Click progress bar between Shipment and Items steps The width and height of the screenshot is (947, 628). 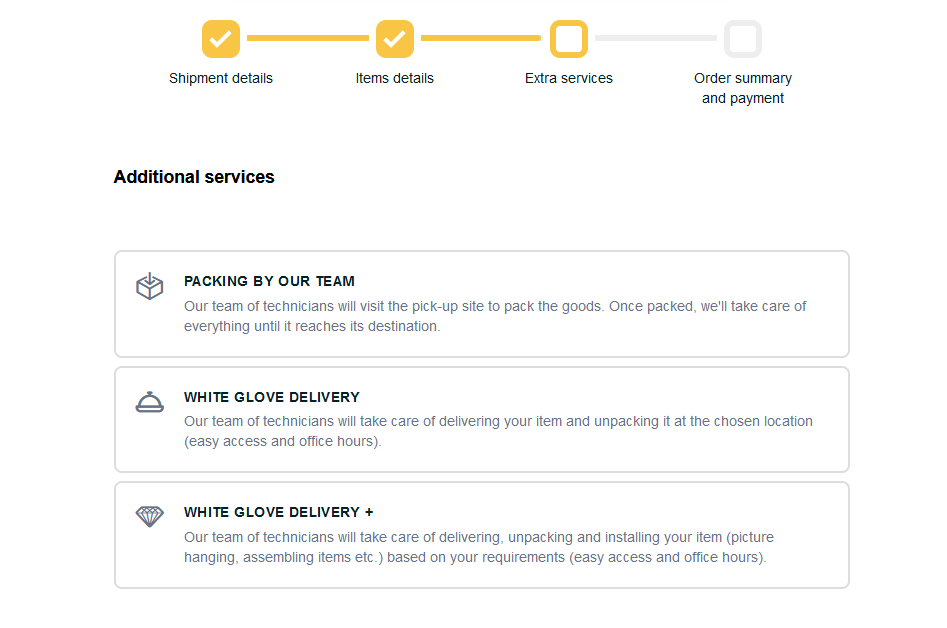pos(308,39)
